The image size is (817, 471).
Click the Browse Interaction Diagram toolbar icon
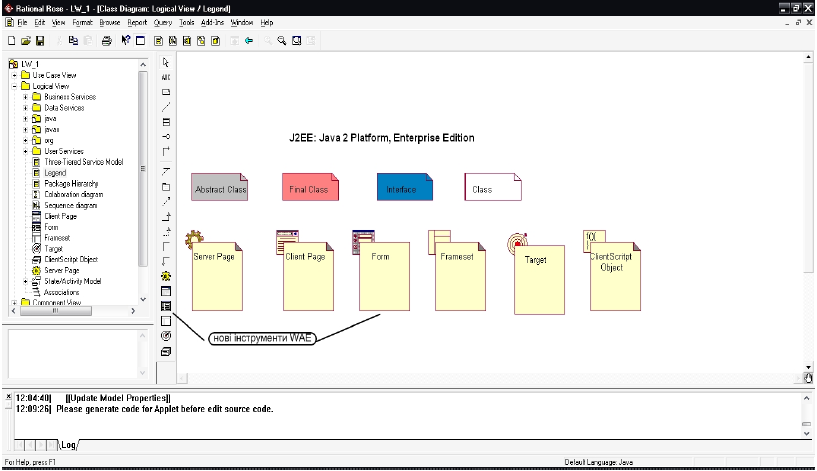172,41
